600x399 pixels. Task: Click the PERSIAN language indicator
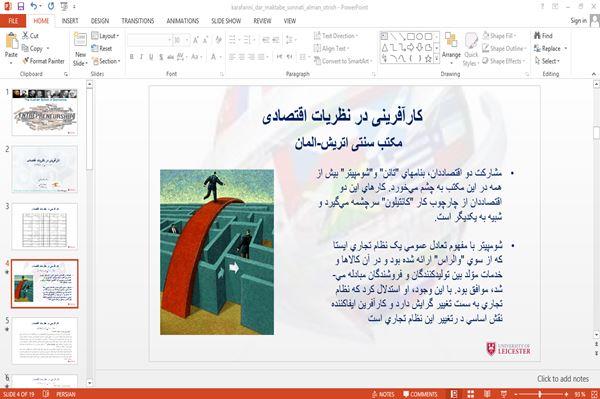tap(66, 394)
